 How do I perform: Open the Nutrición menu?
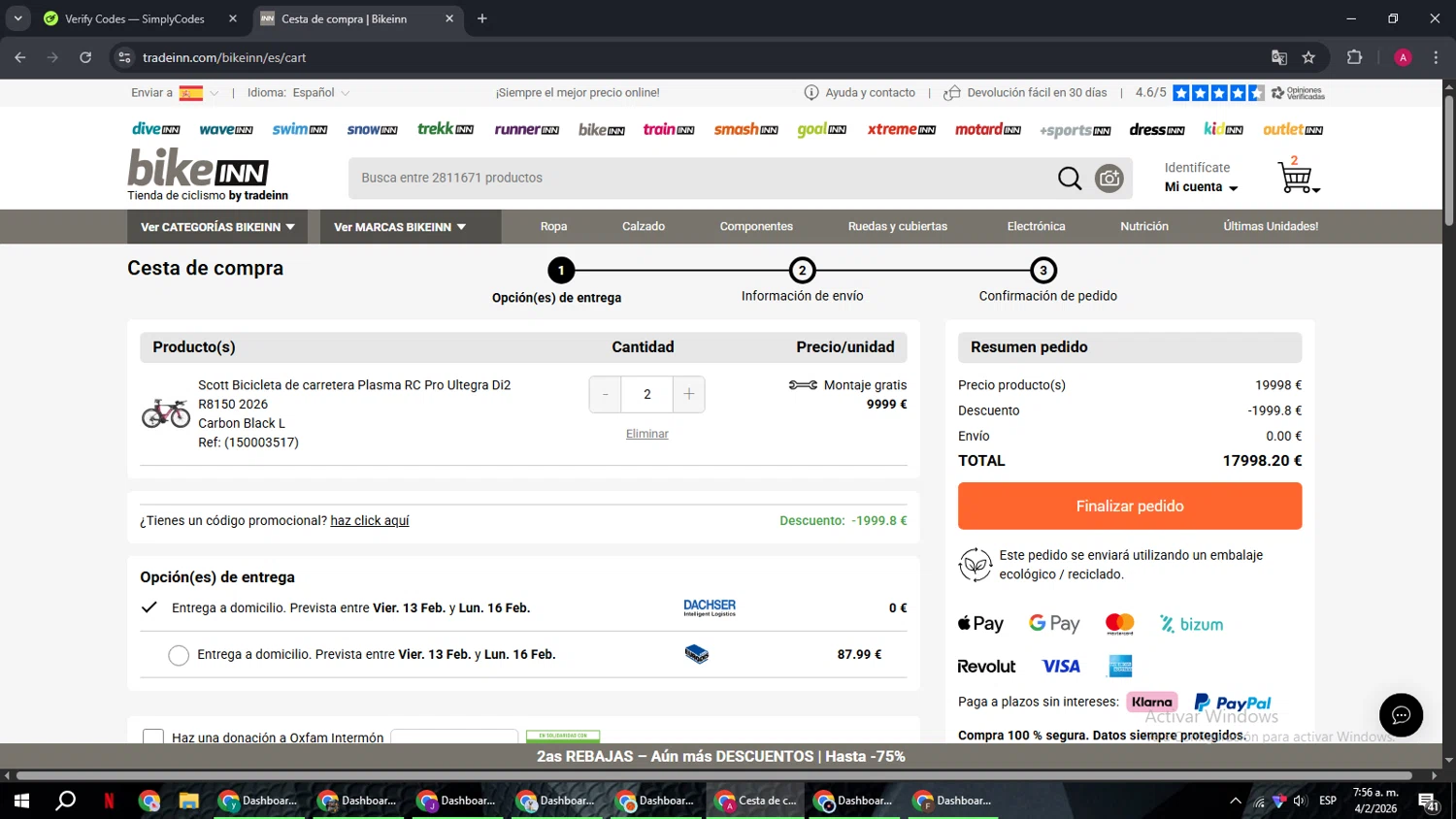pyautogui.click(x=1144, y=226)
